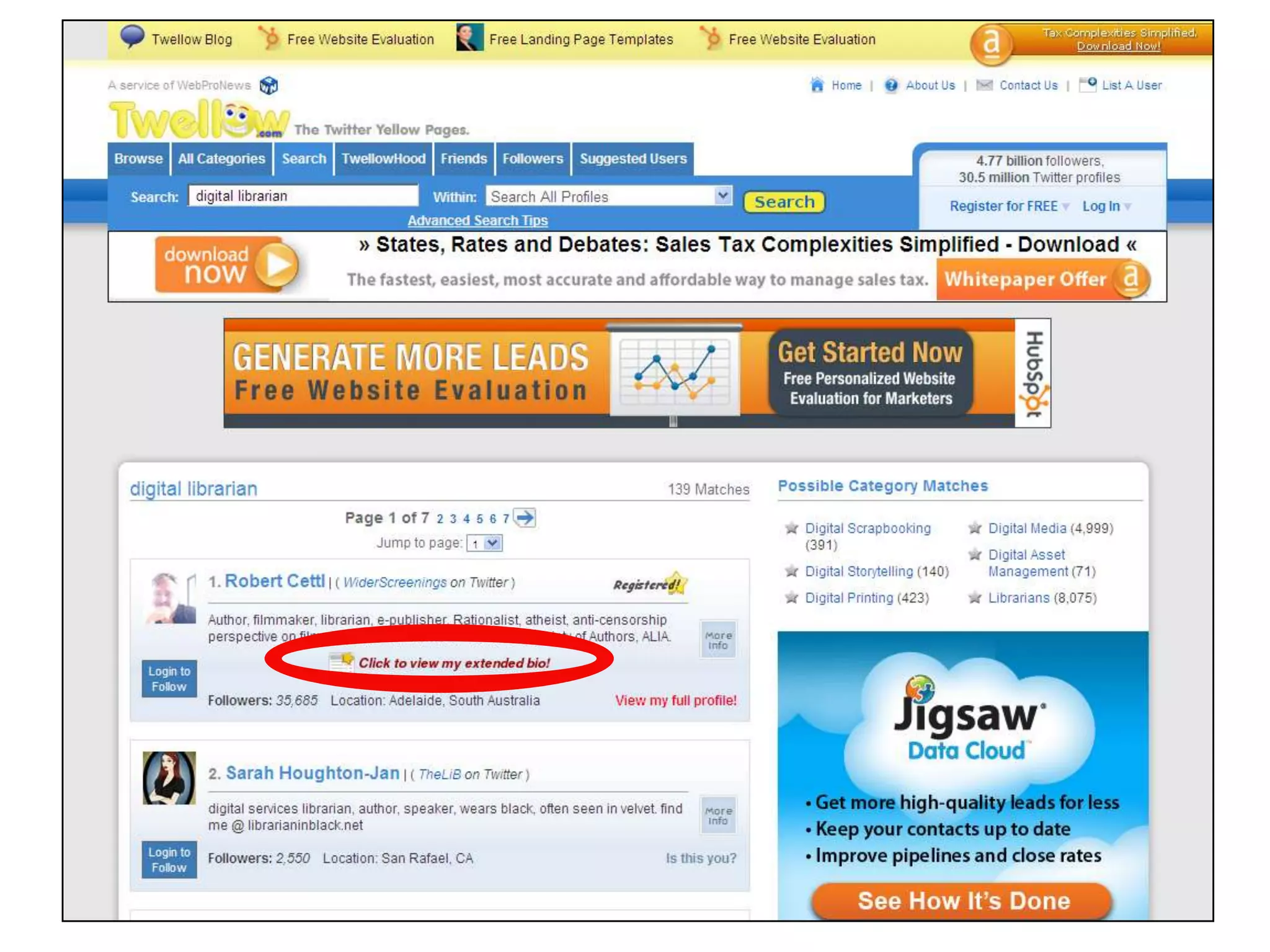Open the Jump to page dropdown
This screenshot has width=1270, height=952.
pos(492,544)
